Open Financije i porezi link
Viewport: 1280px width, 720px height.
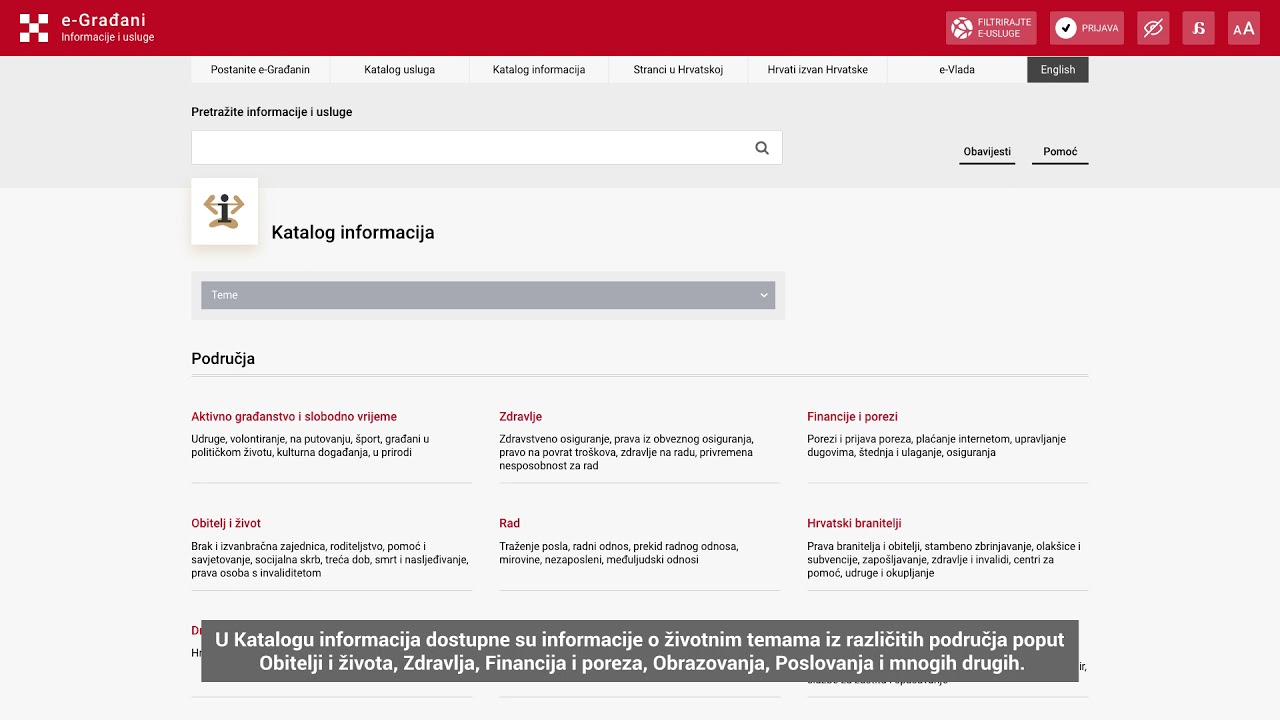(852, 417)
